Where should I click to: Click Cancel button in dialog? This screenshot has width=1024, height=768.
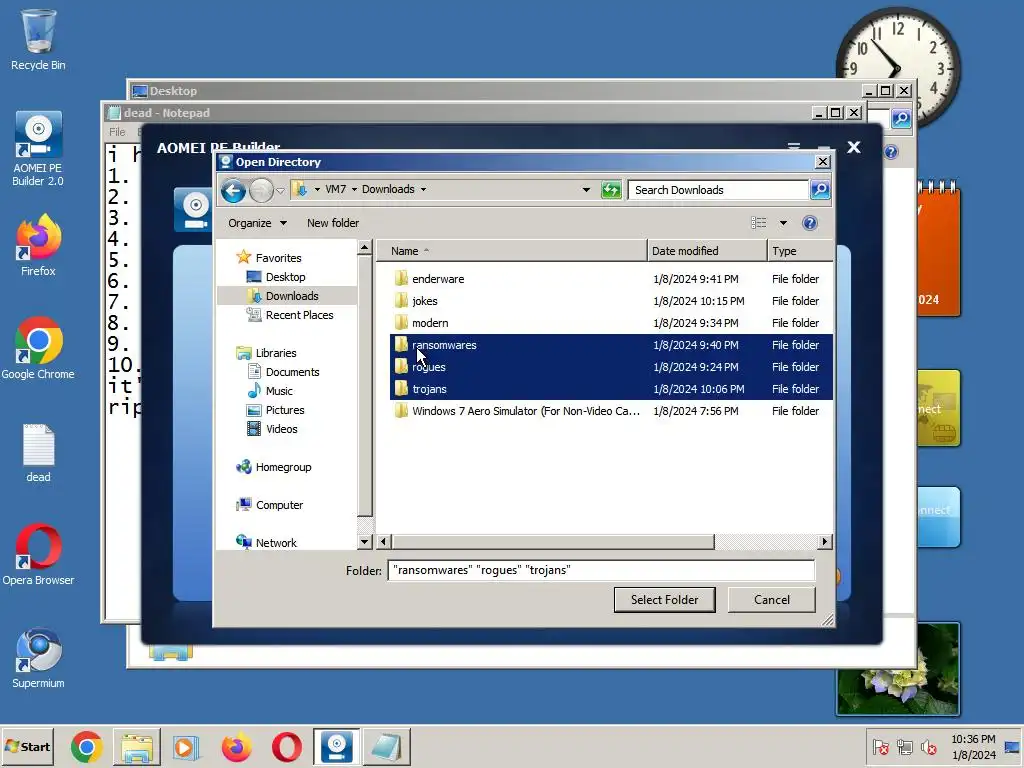coord(771,600)
